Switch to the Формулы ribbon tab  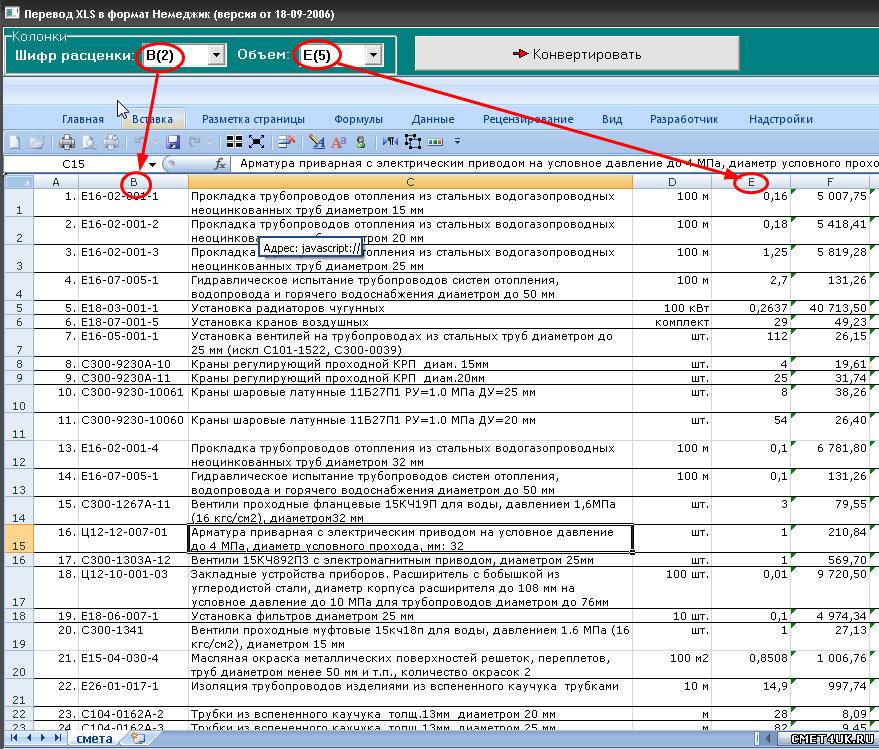[358, 119]
